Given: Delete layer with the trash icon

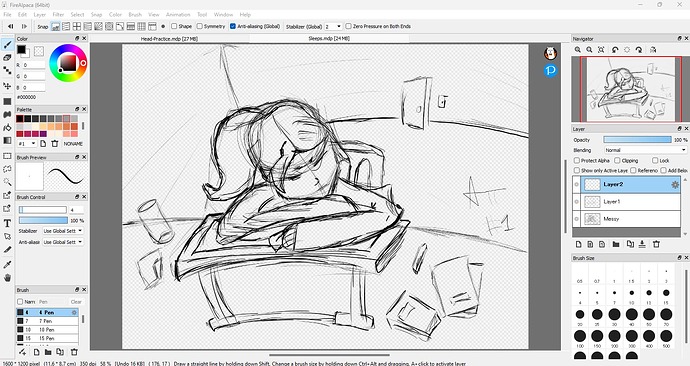Looking at the screenshot, I should (656, 244).
